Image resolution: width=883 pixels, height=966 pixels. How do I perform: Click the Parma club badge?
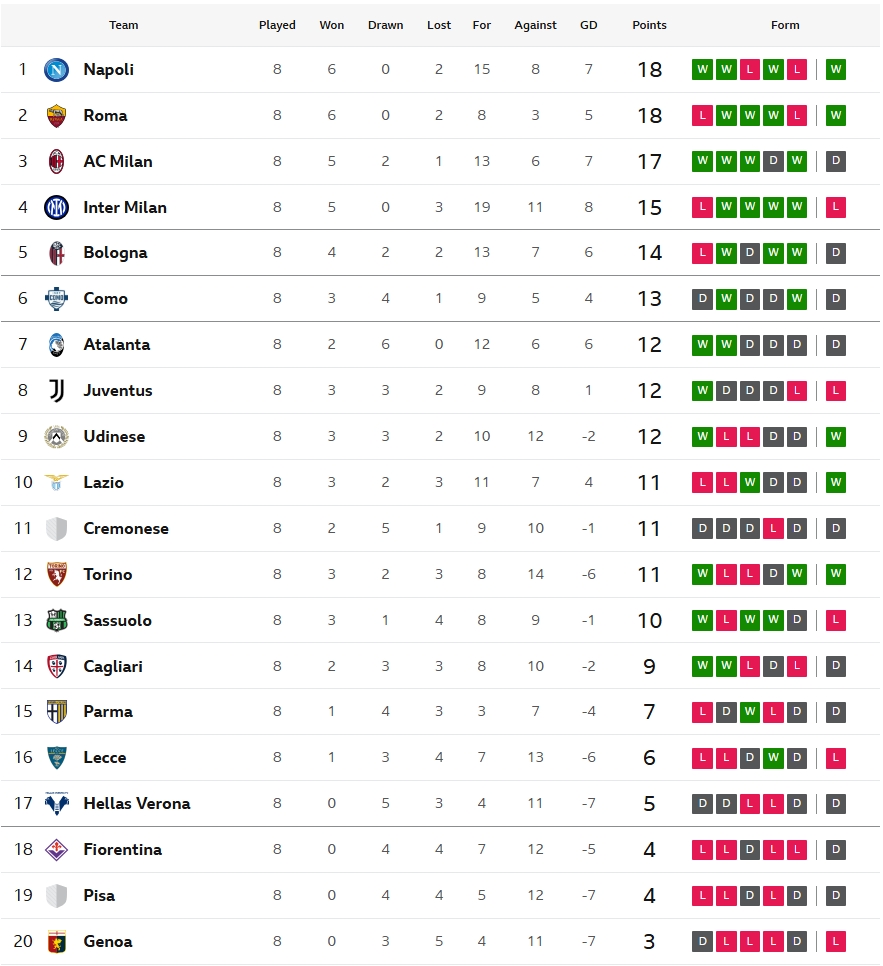pyautogui.click(x=56, y=712)
